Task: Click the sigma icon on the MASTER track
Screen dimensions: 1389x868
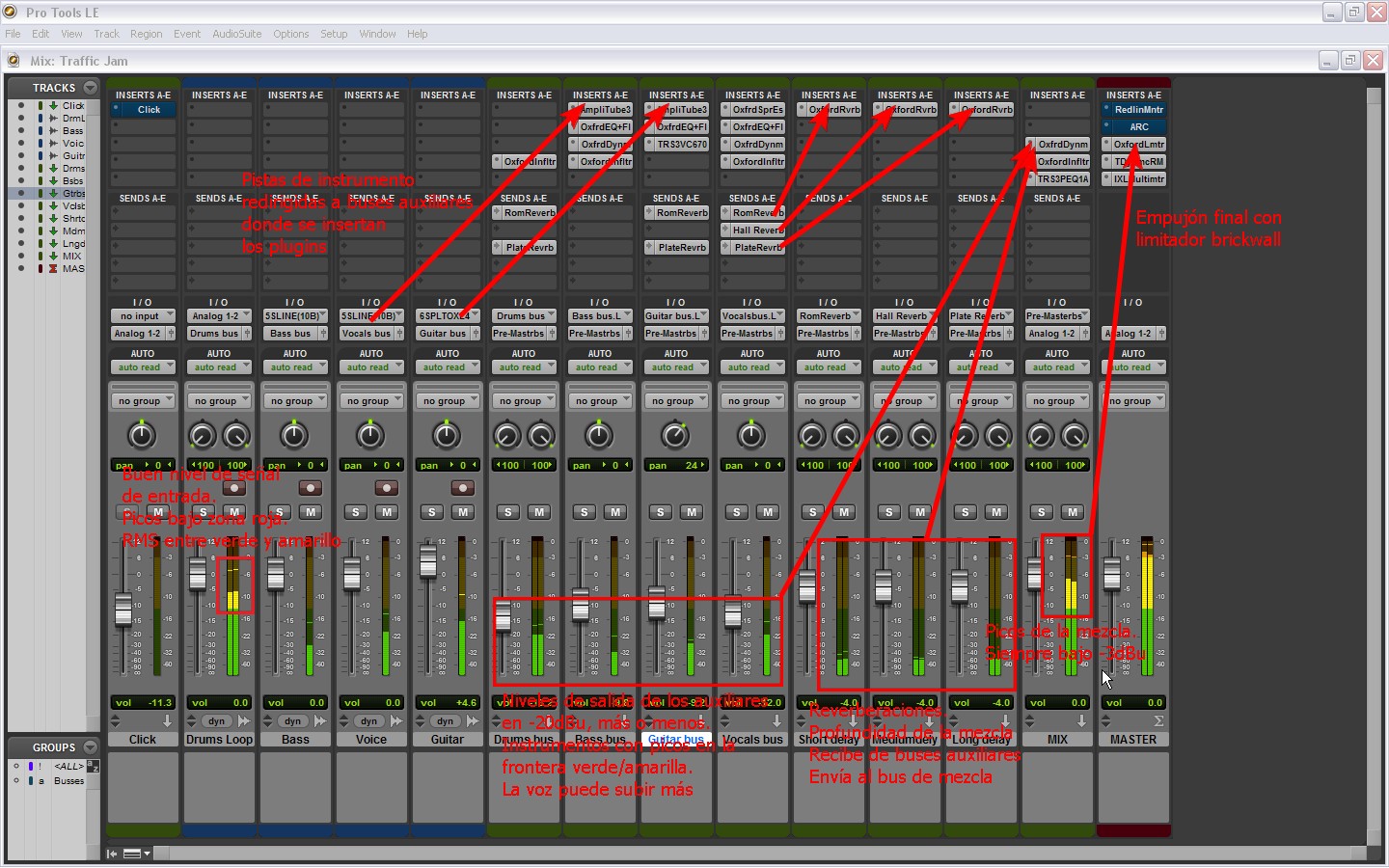Action: 1158,721
